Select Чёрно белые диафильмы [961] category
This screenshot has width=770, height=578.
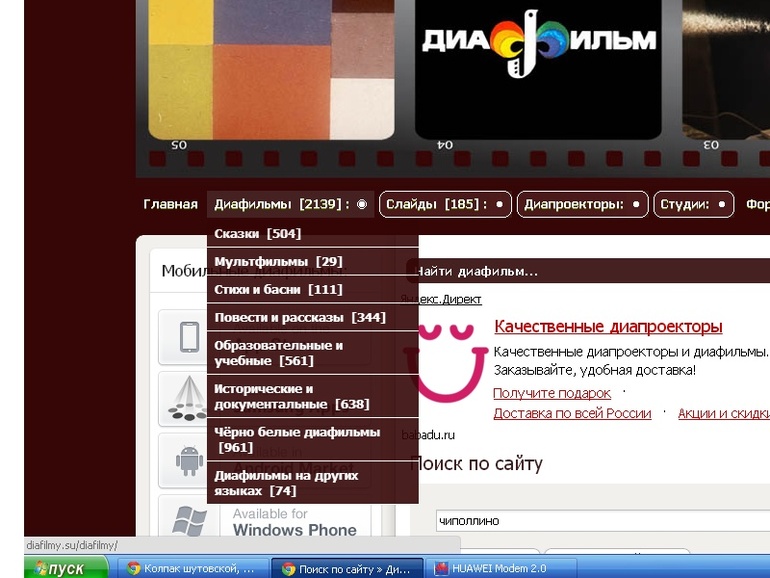tap(313, 440)
